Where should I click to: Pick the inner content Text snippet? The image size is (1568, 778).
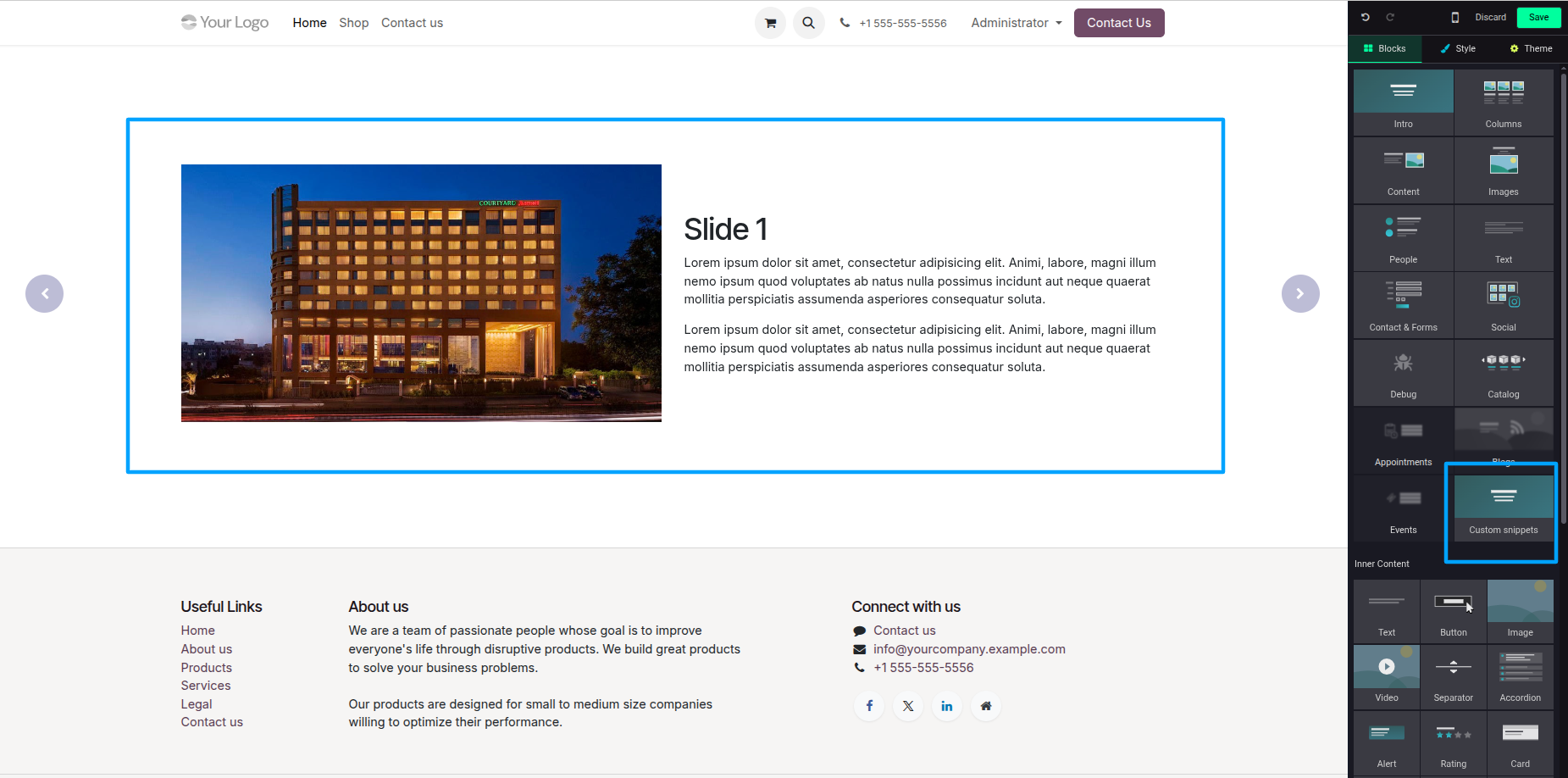tap(1387, 611)
